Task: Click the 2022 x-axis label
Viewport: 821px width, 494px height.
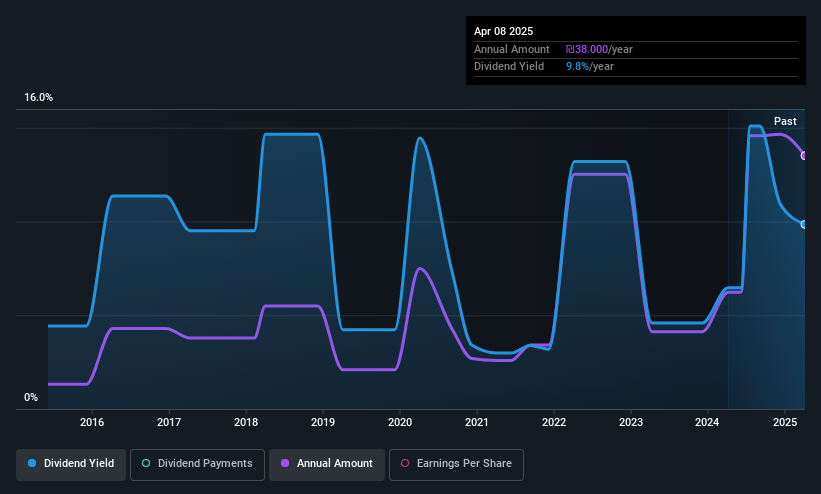Action: [553, 422]
